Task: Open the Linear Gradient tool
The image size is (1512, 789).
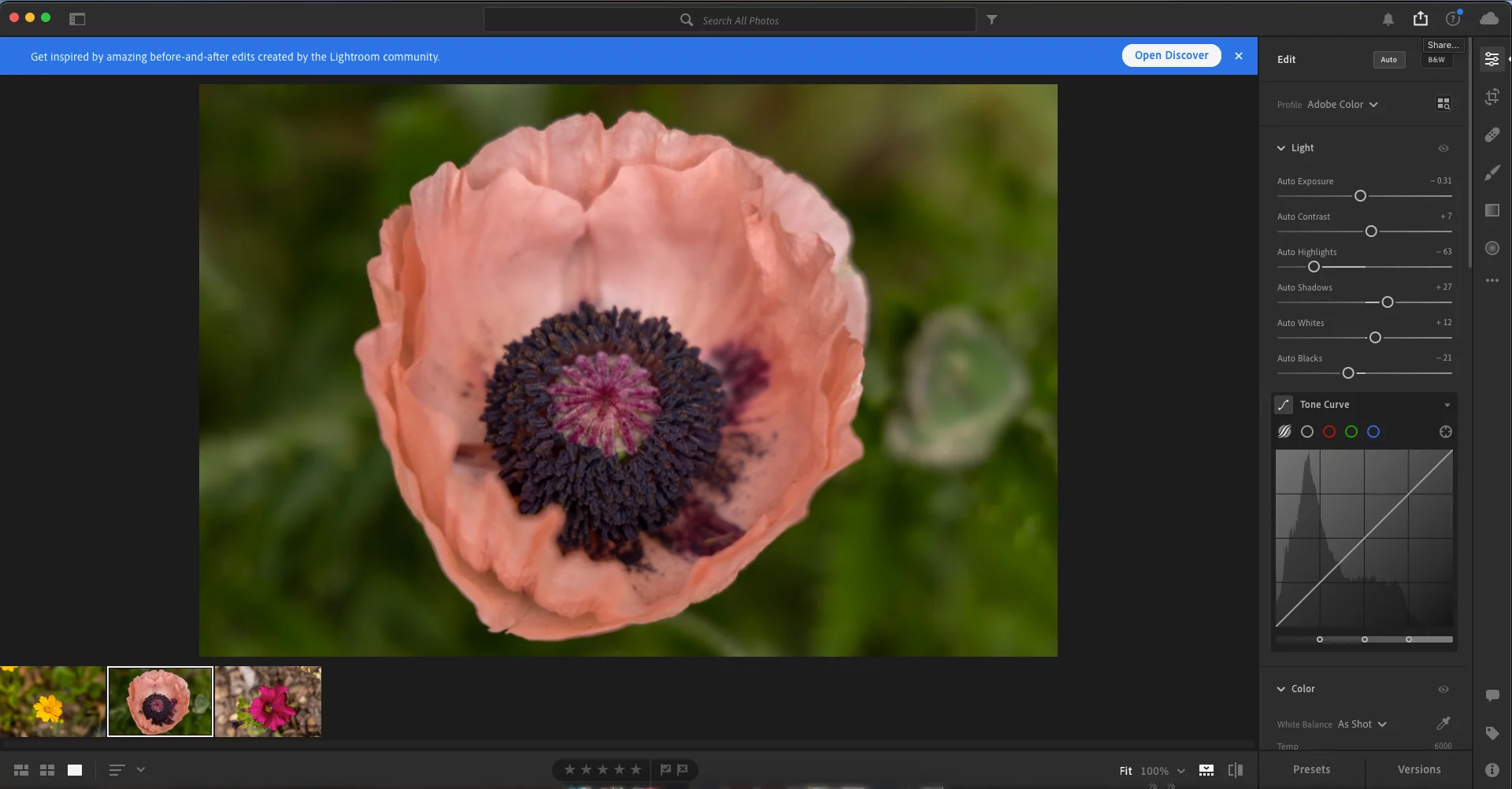Action: click(x=1493, y=210)
